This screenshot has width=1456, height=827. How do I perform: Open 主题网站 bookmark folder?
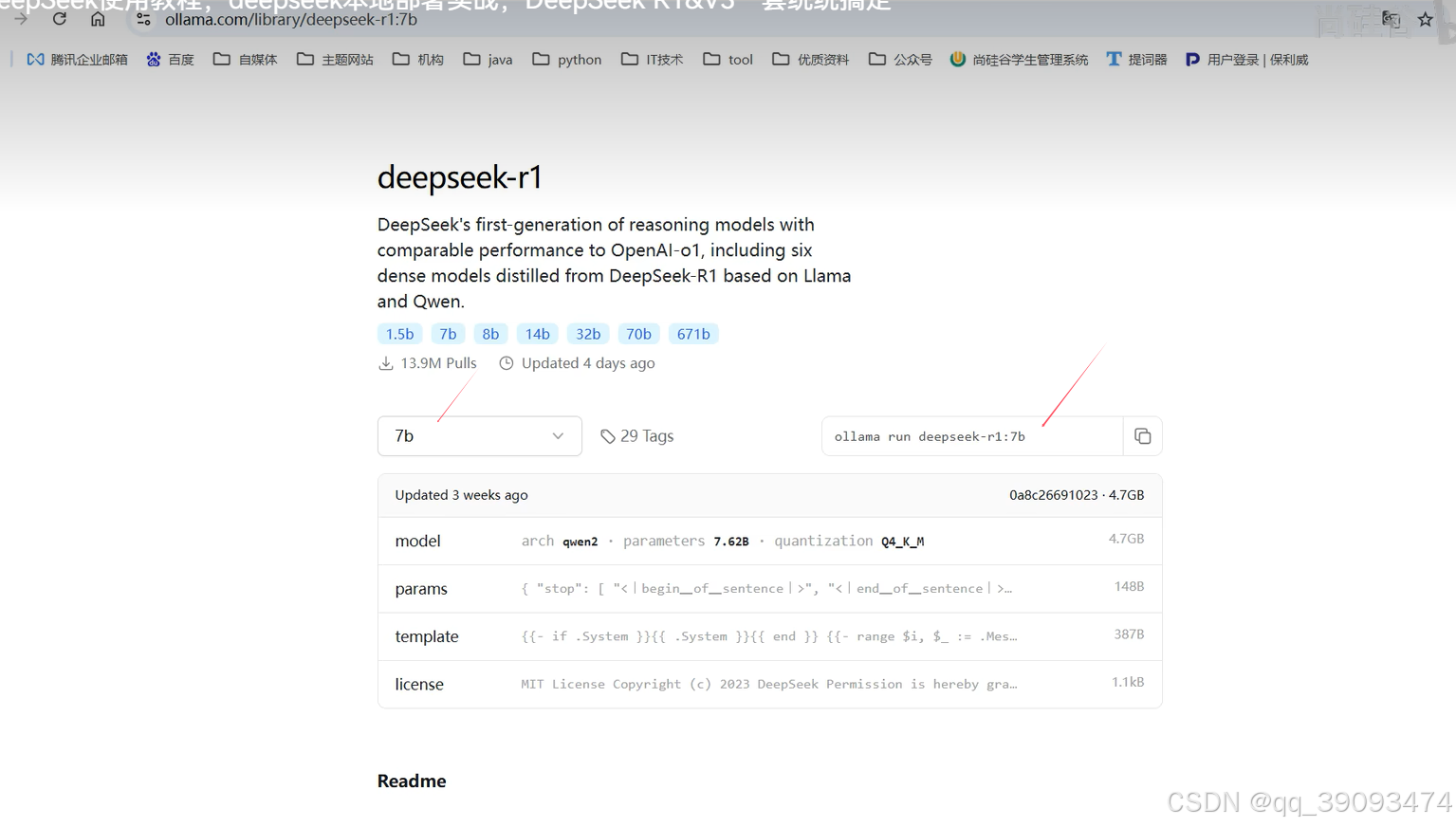click(x=335, y=60)
